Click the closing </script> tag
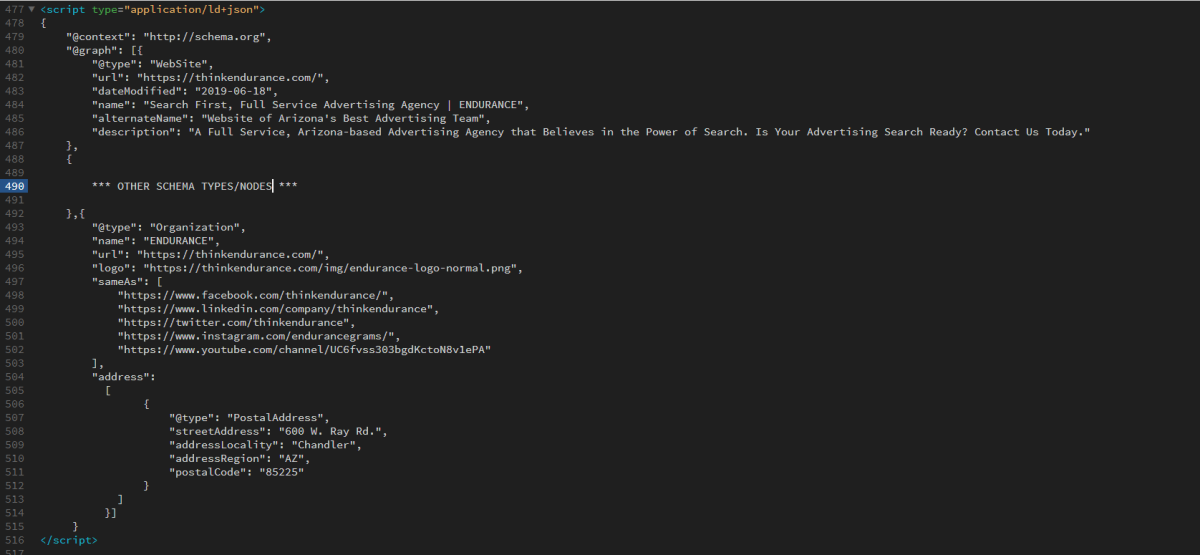 (69, 540)
